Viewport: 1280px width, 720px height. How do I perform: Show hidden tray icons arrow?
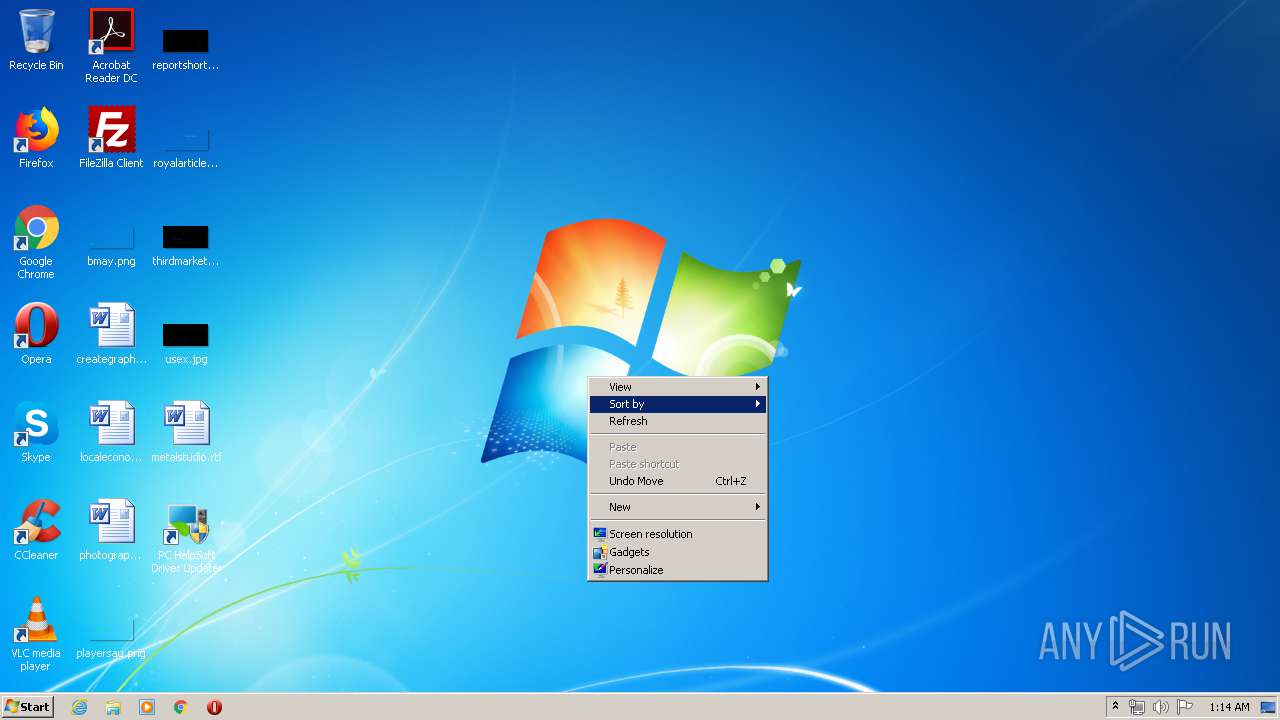[1115, 707]
